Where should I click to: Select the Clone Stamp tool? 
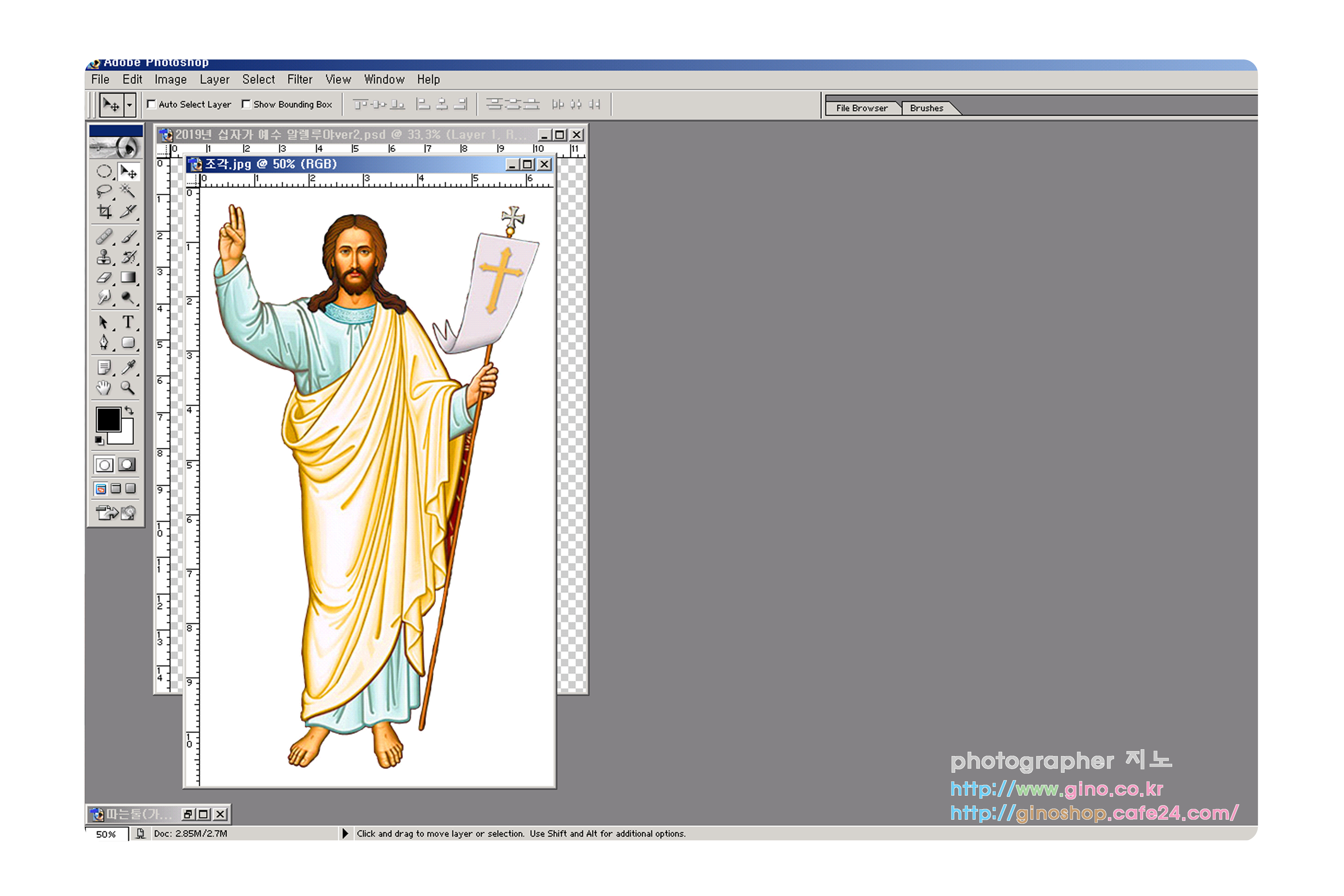click(x=104, y=257)
